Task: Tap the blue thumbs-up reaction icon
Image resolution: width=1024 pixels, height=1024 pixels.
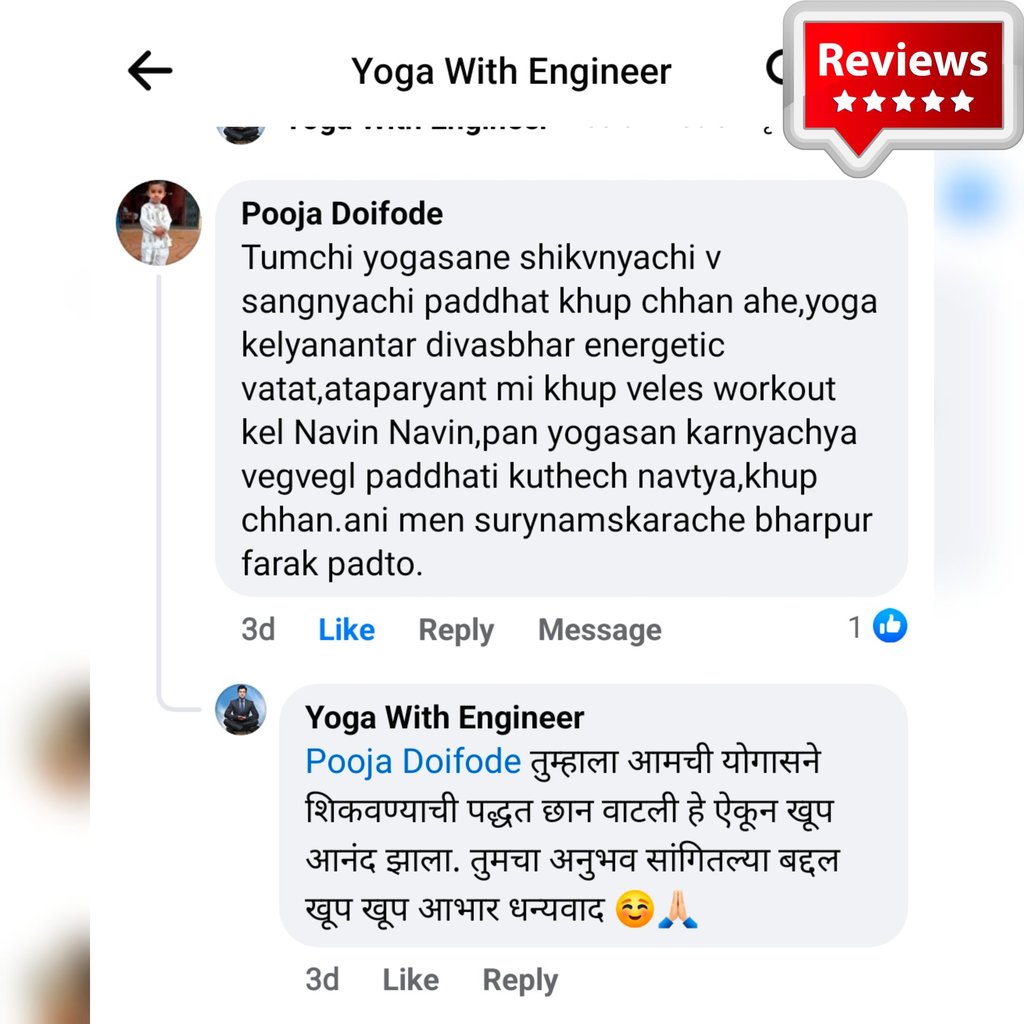Action: coord(890,626)
